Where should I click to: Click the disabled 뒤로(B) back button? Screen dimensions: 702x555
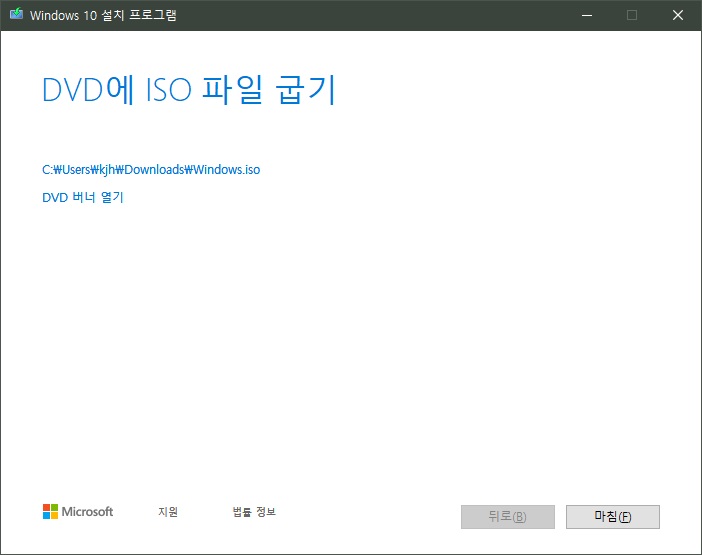pyautogui.click(x=508, y=517)
